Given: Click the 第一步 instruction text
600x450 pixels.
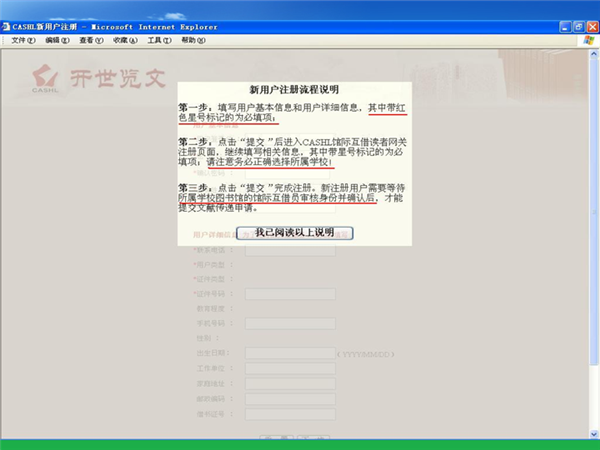Looking at the screenshot, I should pyautogui.click(x=293, y=113).
